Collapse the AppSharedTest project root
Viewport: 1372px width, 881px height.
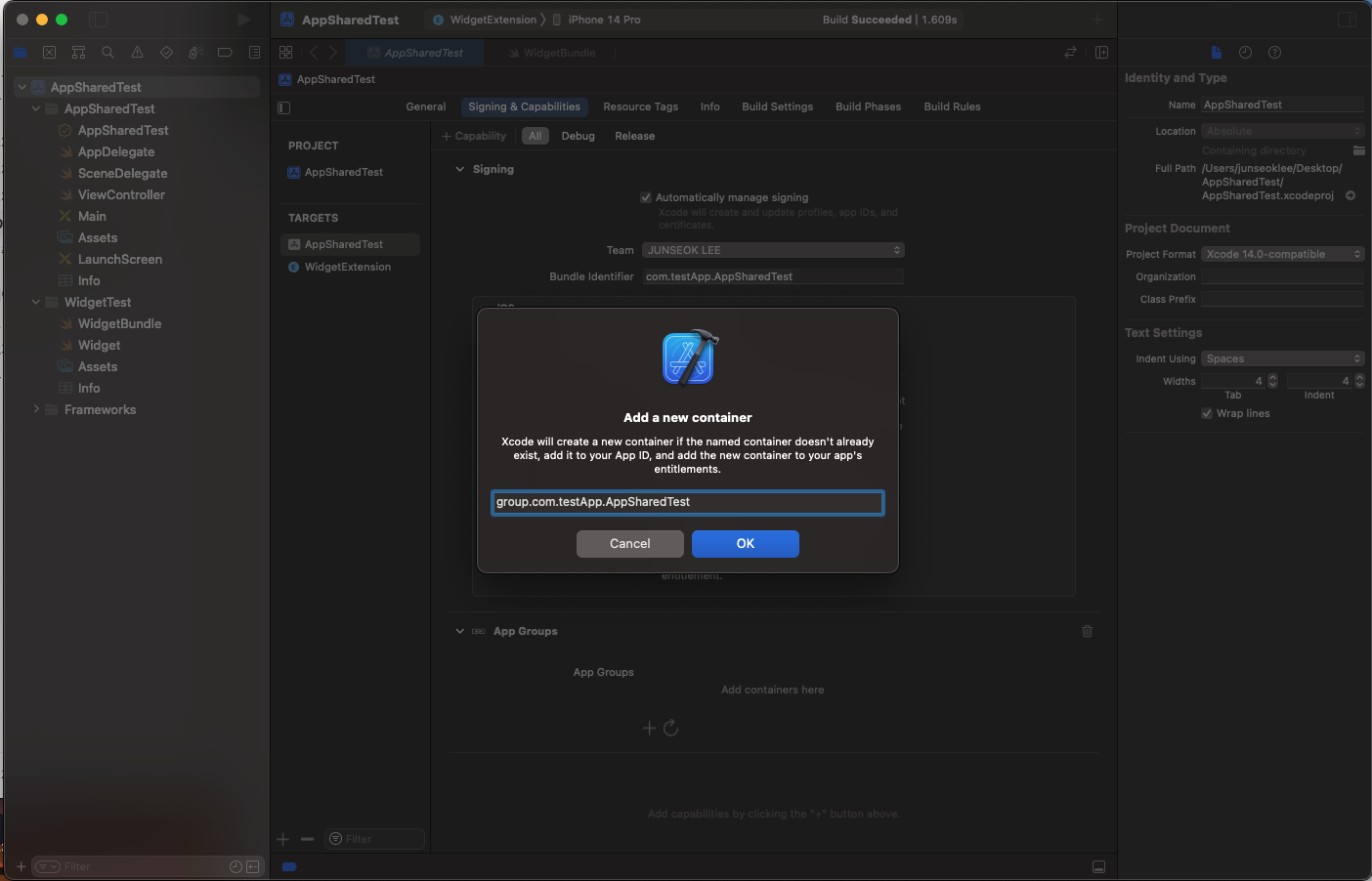(x=22, y=87)
